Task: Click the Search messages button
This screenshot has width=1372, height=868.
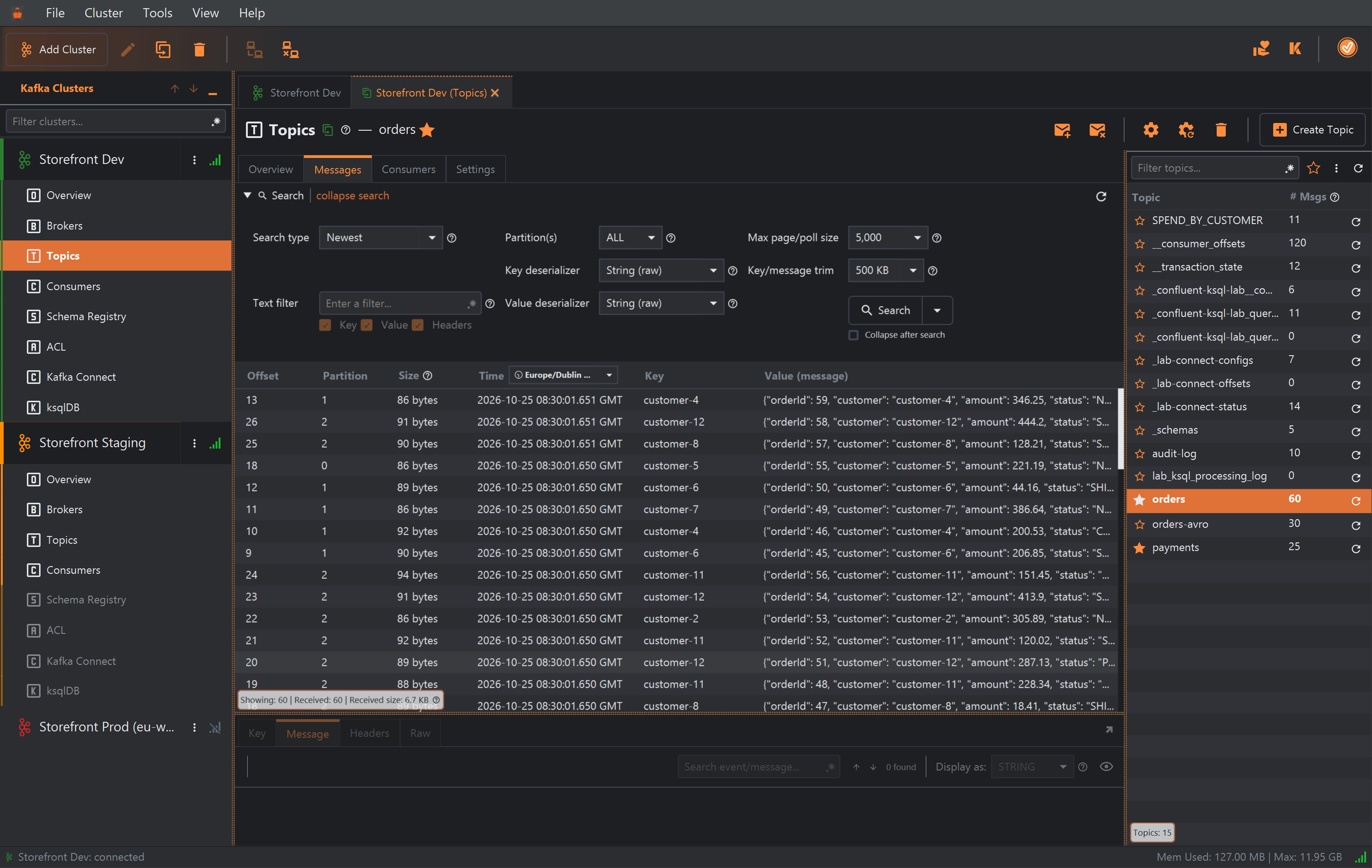Action: tap(886, 311)
